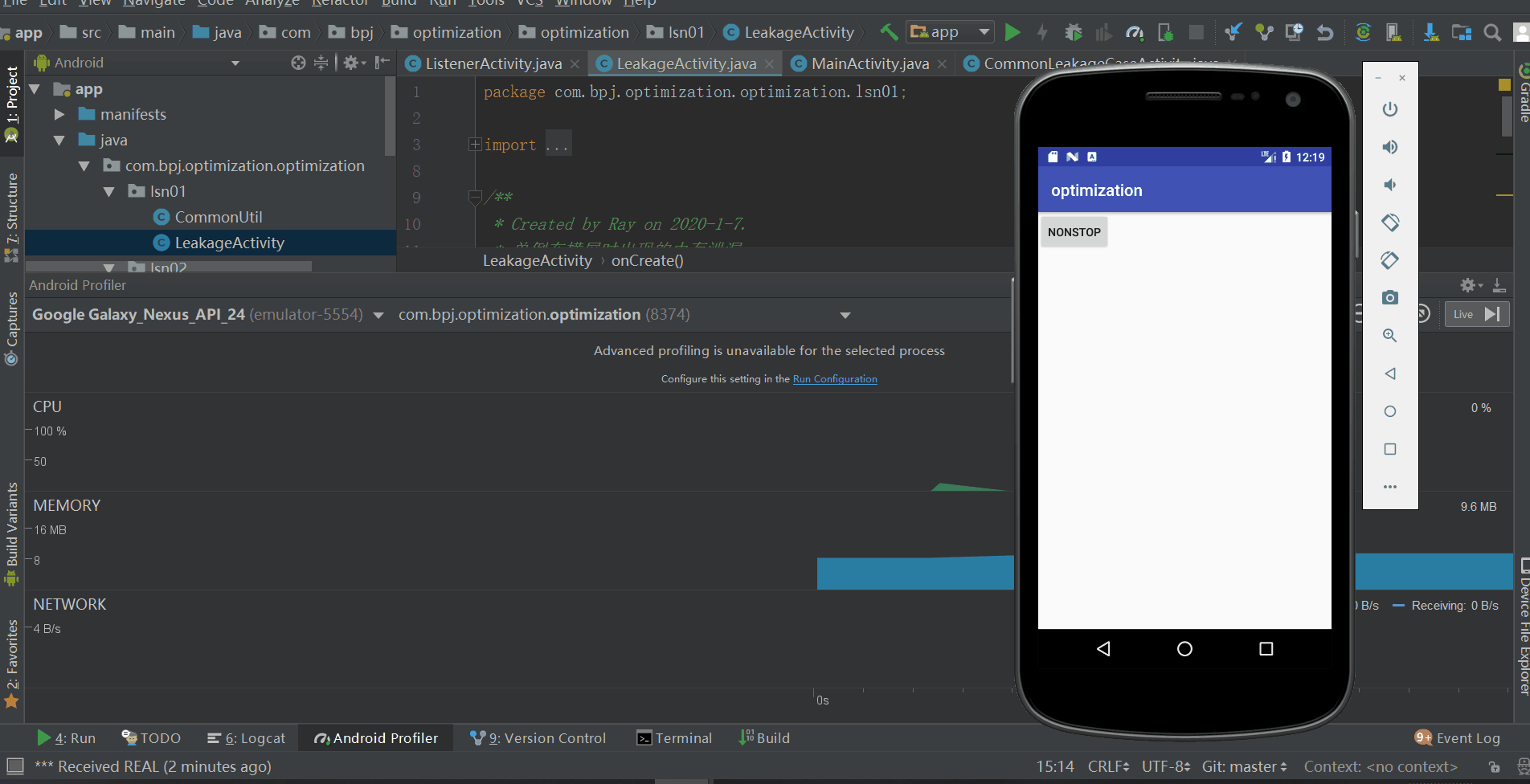This screenshot has height=784, width=1530.
Task: Collapse the com.bpj.optimization.optimization package
Action: tap(84, 166)
